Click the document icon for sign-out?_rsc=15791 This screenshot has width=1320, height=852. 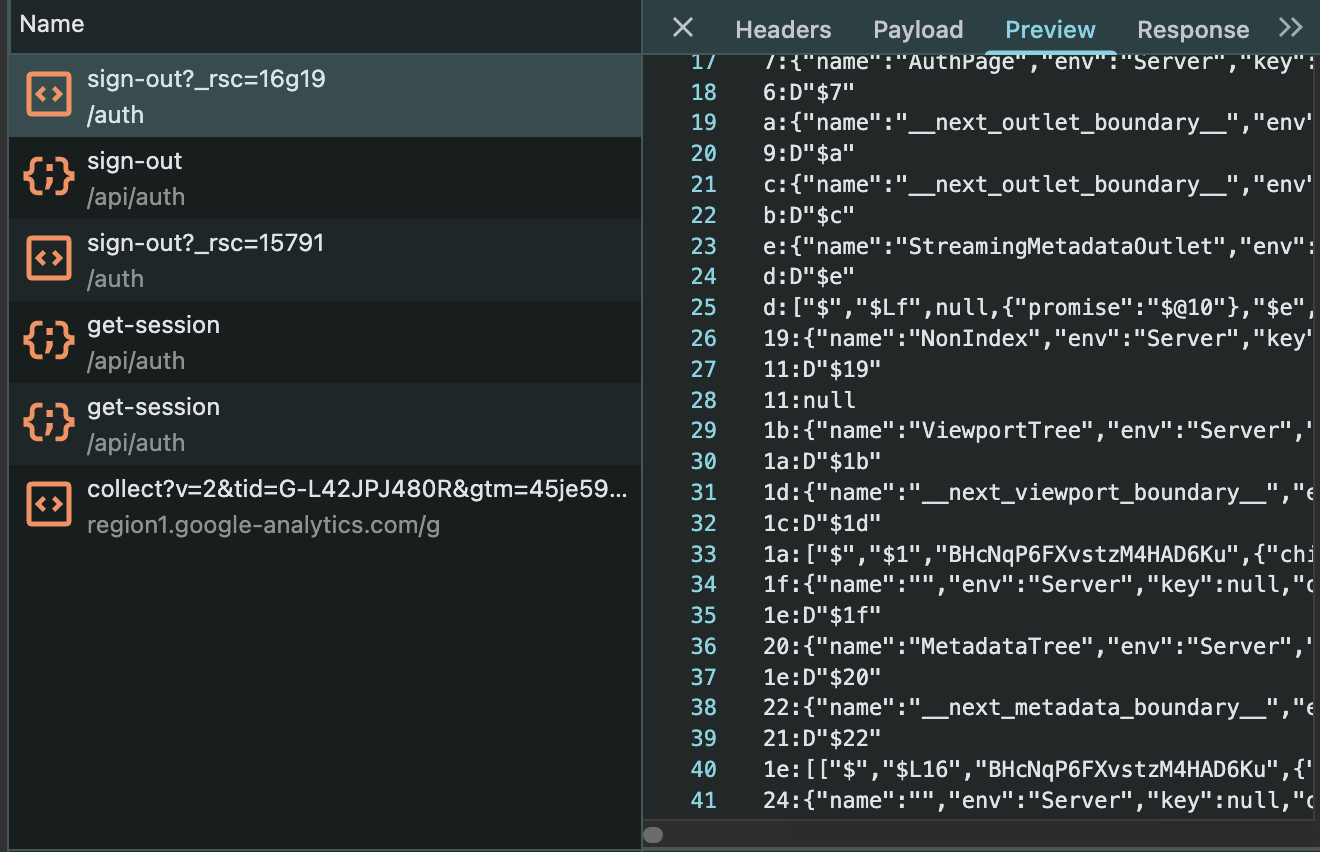coord(48,259)
